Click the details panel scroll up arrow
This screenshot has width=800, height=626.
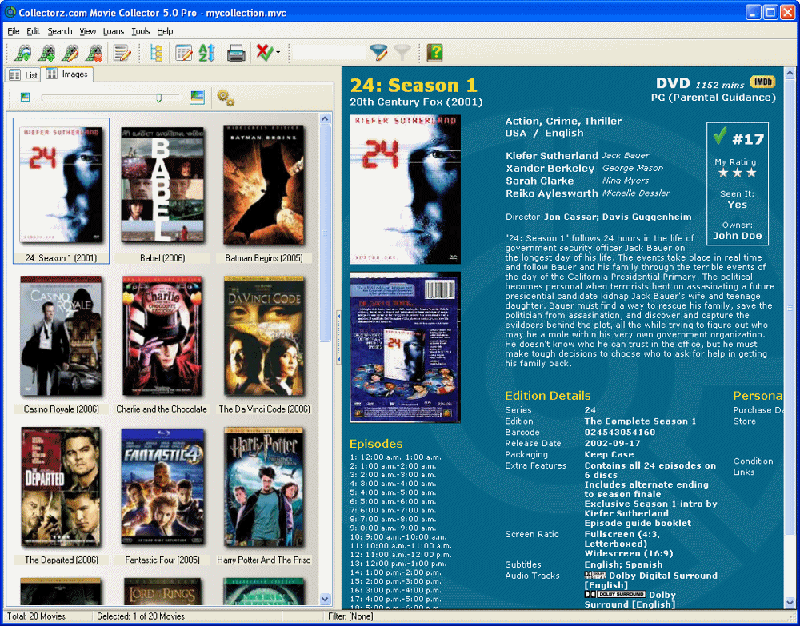coord(789,73)
